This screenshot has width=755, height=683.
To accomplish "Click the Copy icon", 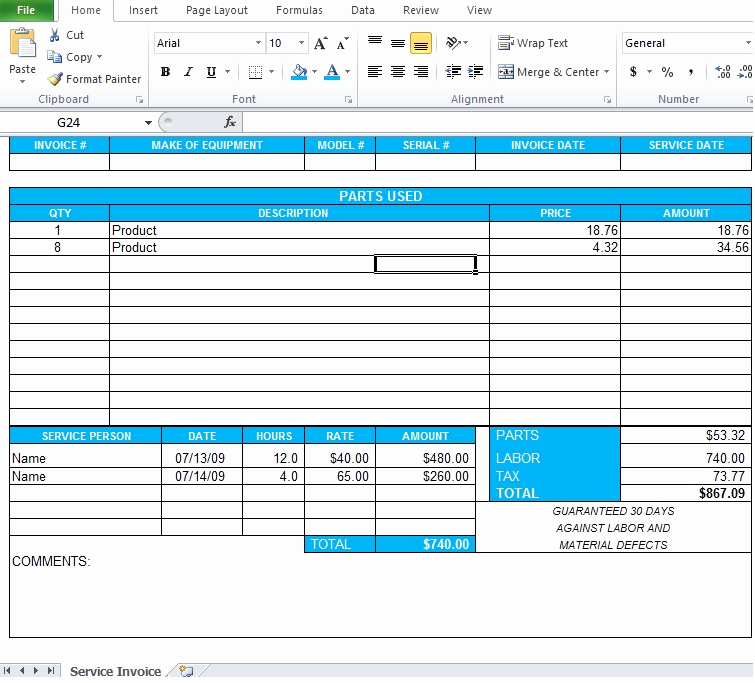I will pyautogui.click(x=54, y=57).
